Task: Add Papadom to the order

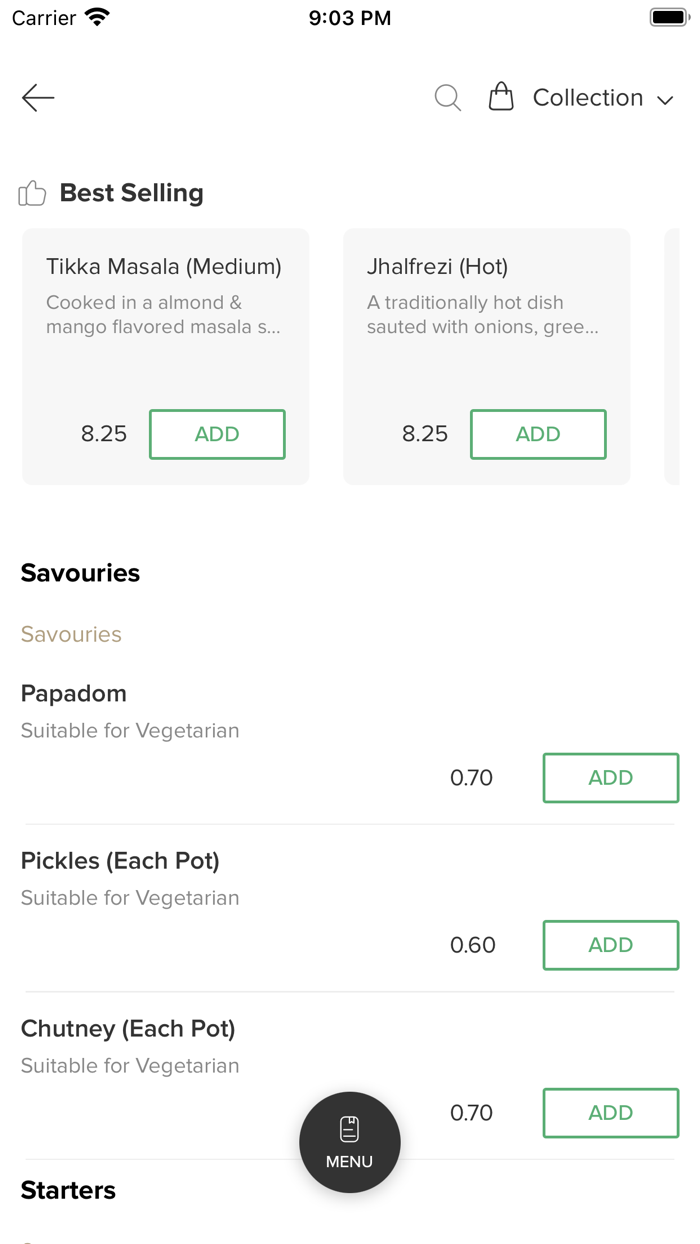Action: click(610, 778)
